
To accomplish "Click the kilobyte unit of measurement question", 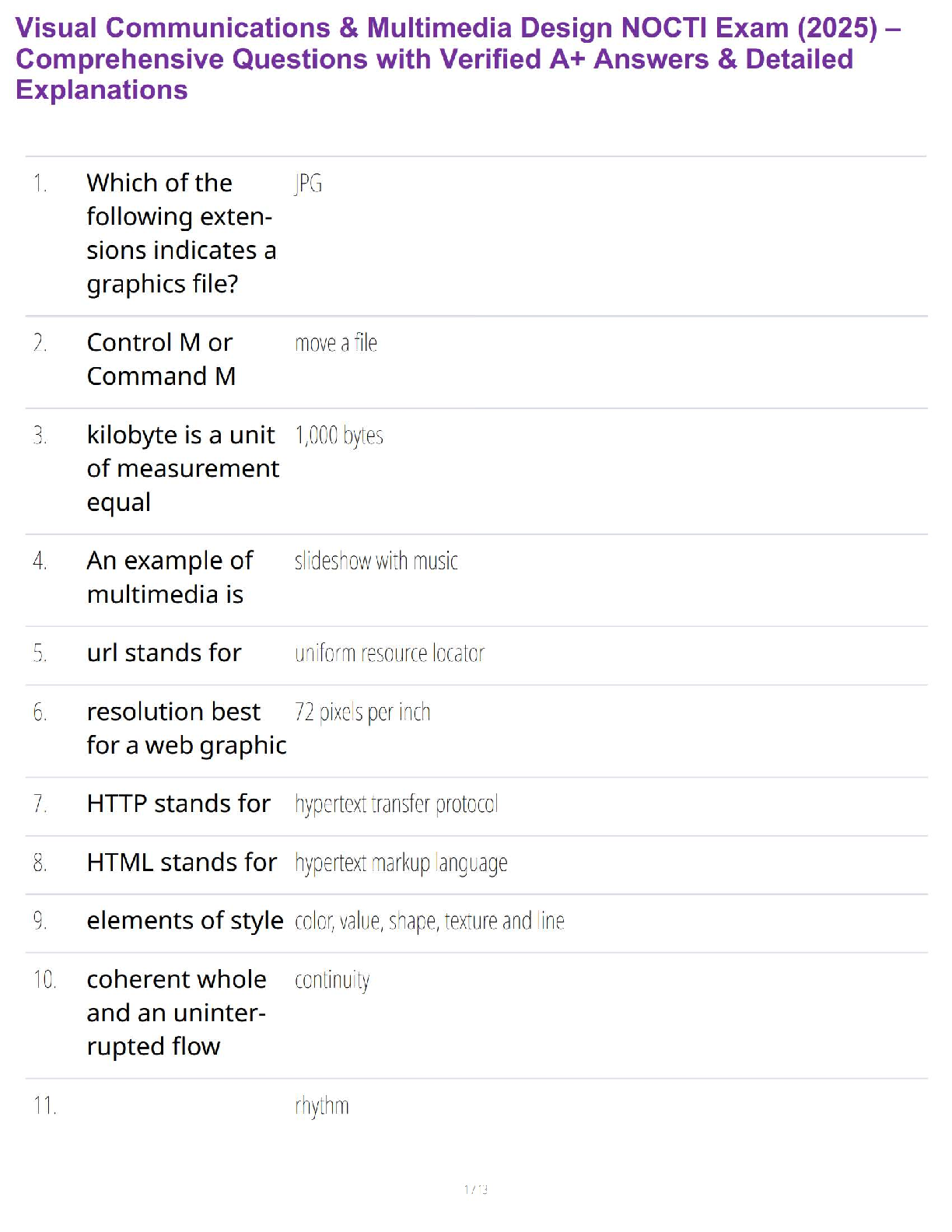I will [x=183, y=468].
